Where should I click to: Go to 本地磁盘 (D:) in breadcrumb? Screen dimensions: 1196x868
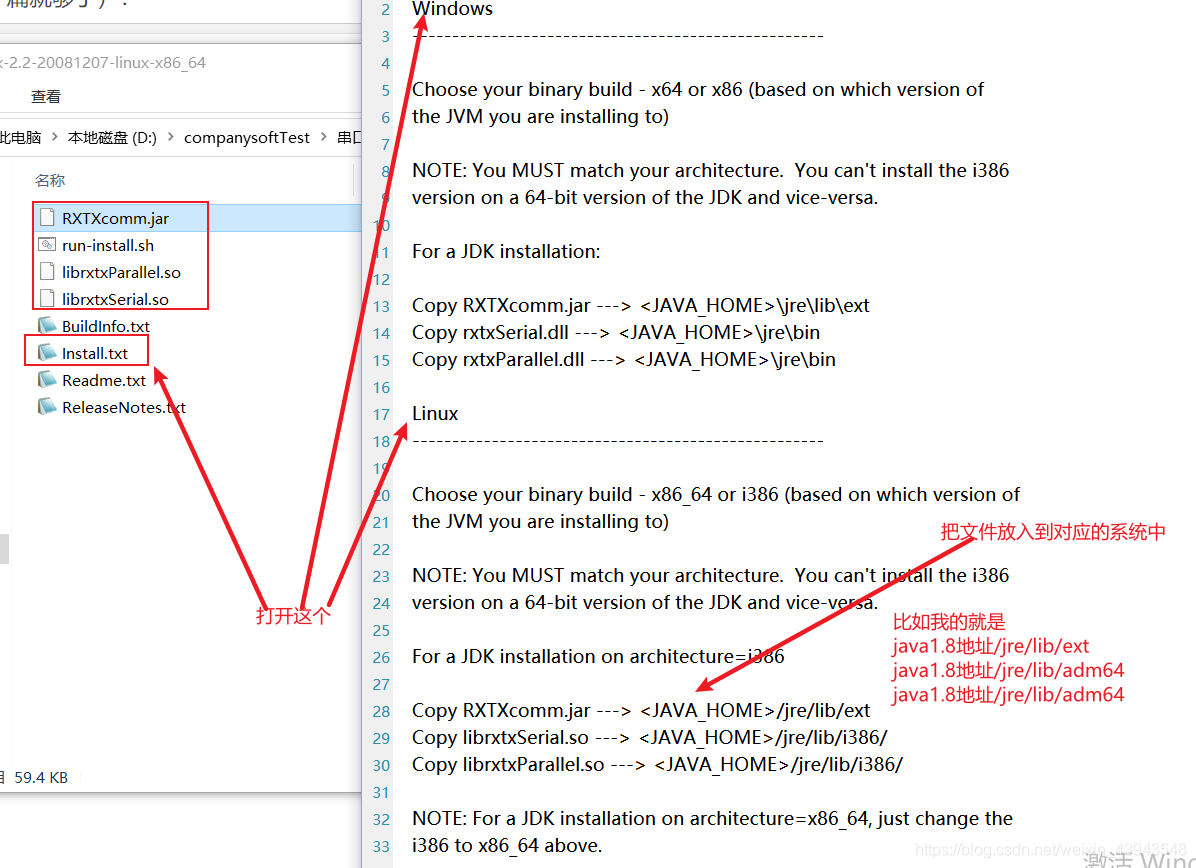tap(112, 137)
